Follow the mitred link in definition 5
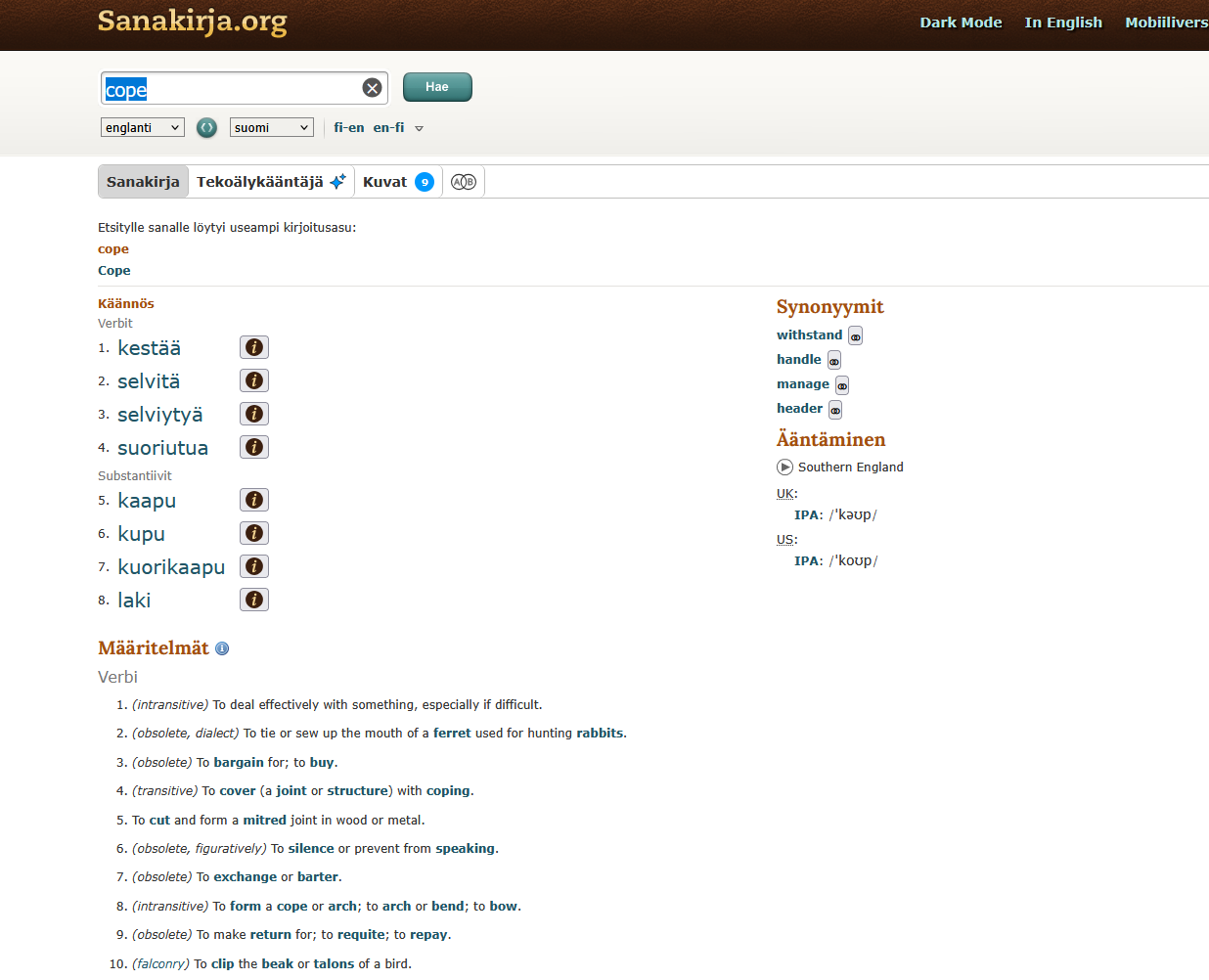Viewport: 1209px width, 980px height. tap(264, 820)
